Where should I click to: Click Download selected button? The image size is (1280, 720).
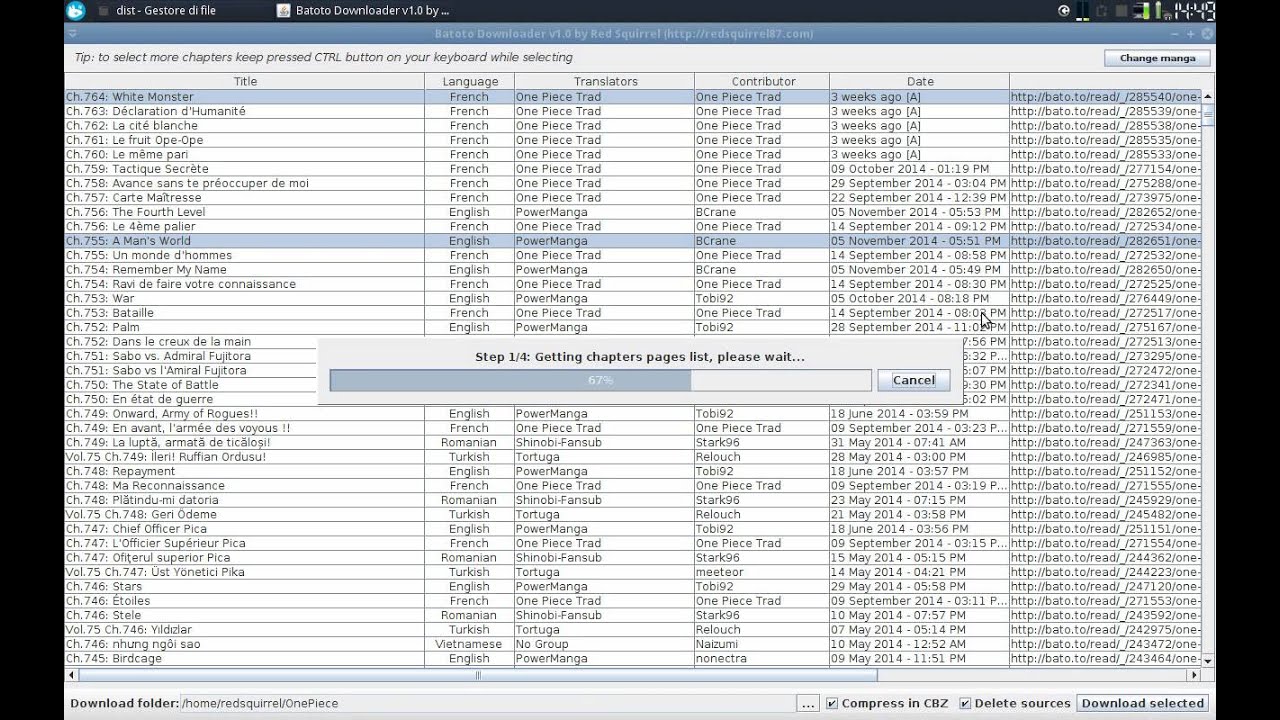point(1142,703)
